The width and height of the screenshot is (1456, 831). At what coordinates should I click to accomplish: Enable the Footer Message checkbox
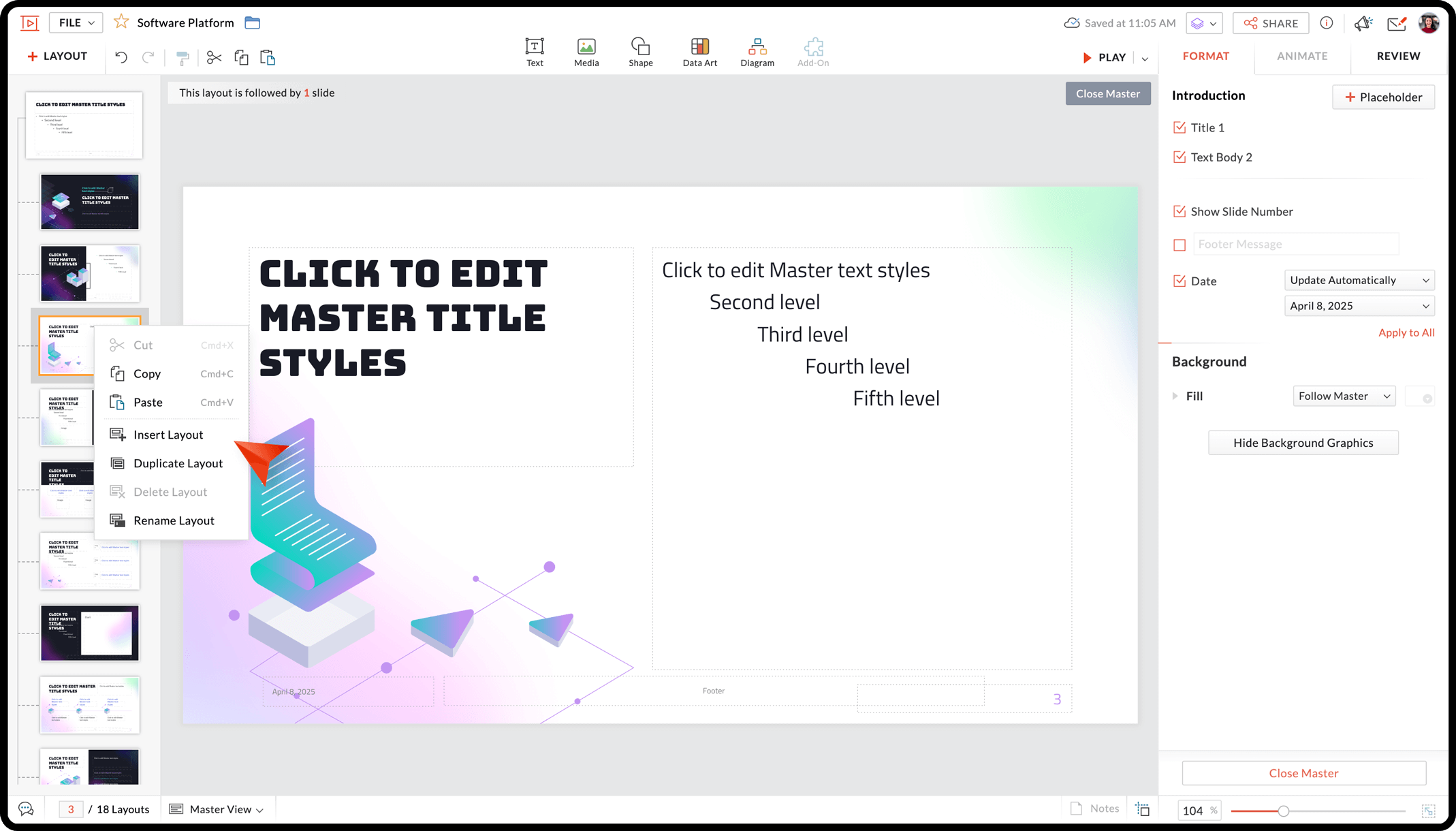[x=1180, y=245]
